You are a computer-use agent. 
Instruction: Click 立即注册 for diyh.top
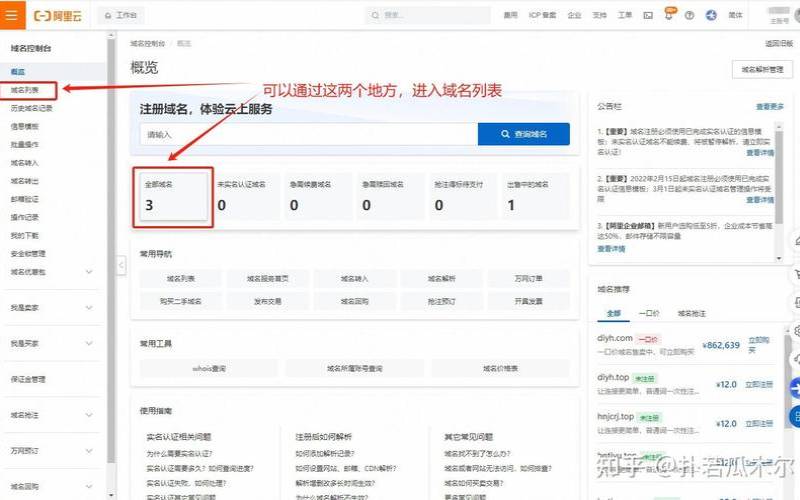tap(759, 384)
